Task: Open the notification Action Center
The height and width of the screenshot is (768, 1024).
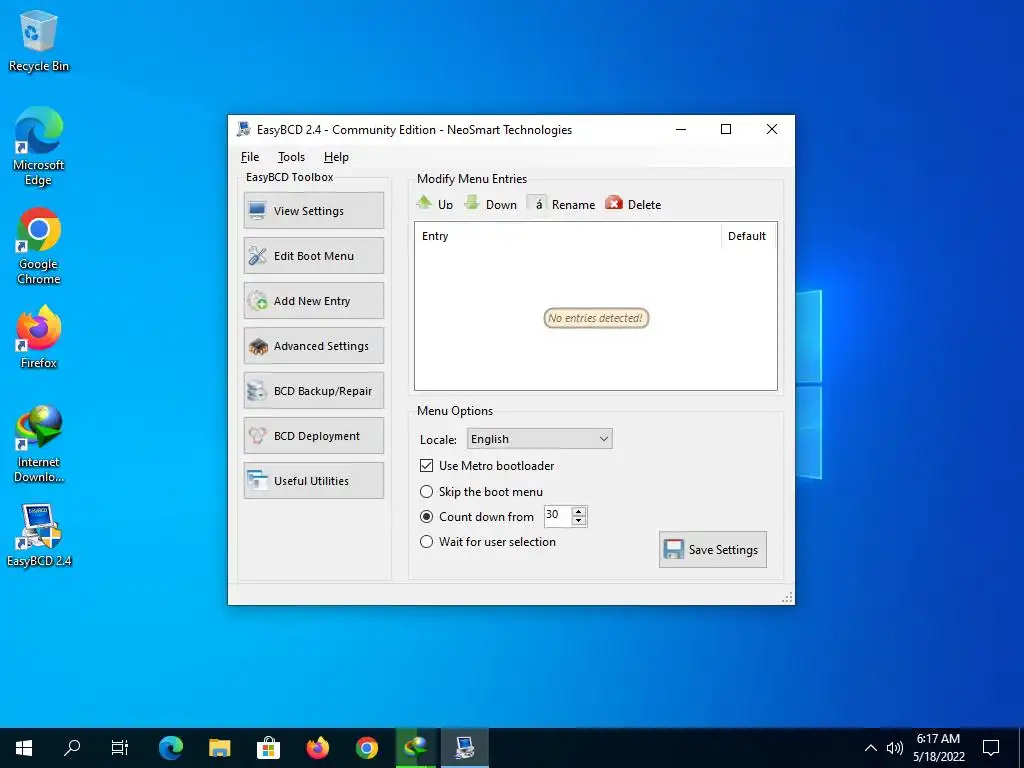Action: click(991, 748)
